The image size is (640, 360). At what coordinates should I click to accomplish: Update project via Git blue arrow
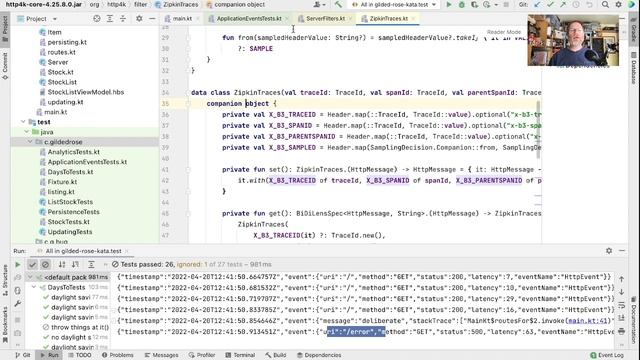537,4
